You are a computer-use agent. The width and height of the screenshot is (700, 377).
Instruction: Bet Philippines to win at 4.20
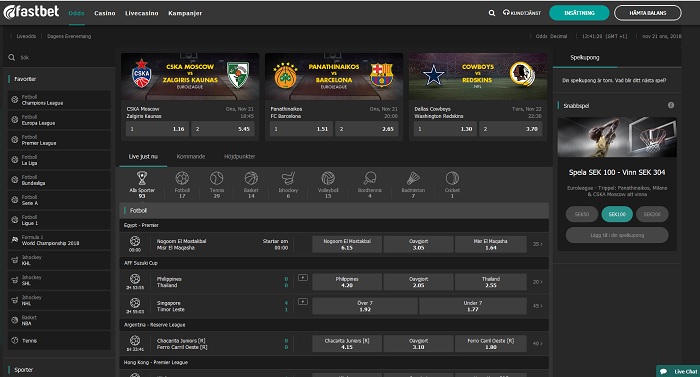347,282
